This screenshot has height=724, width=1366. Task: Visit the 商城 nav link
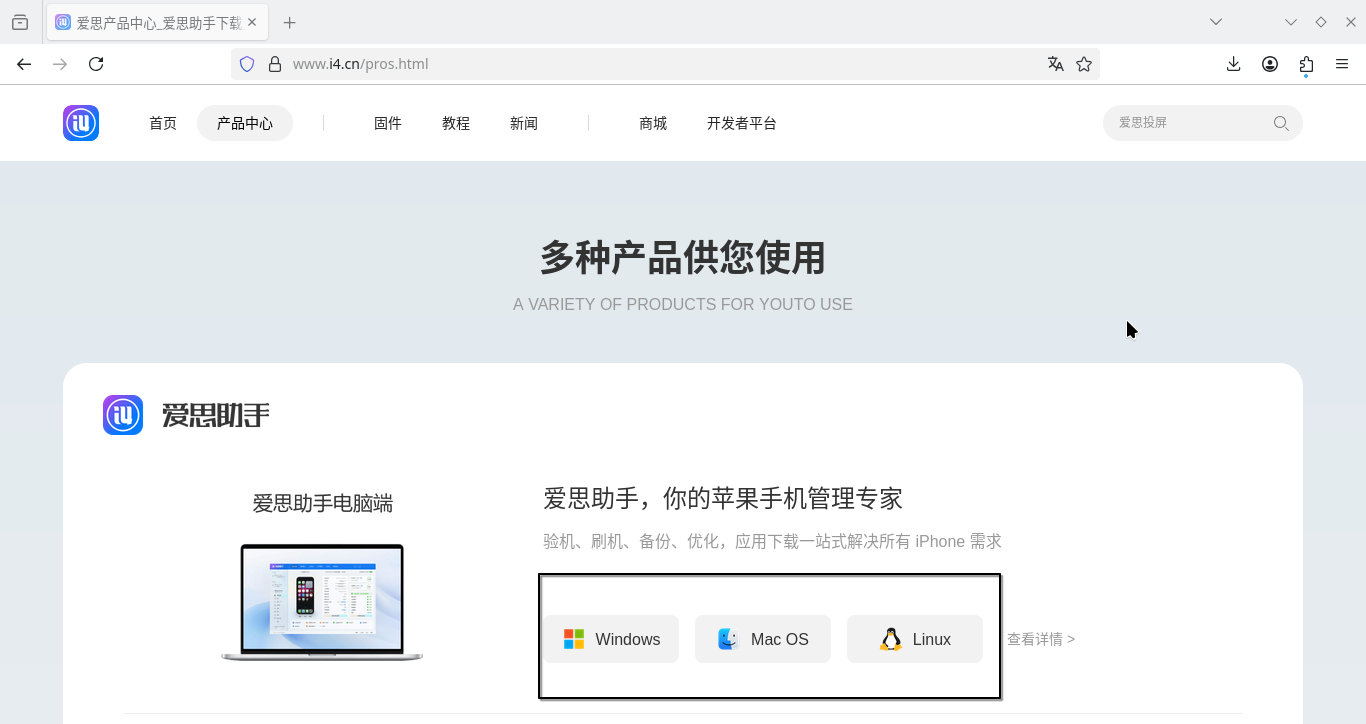coord(653,123)
